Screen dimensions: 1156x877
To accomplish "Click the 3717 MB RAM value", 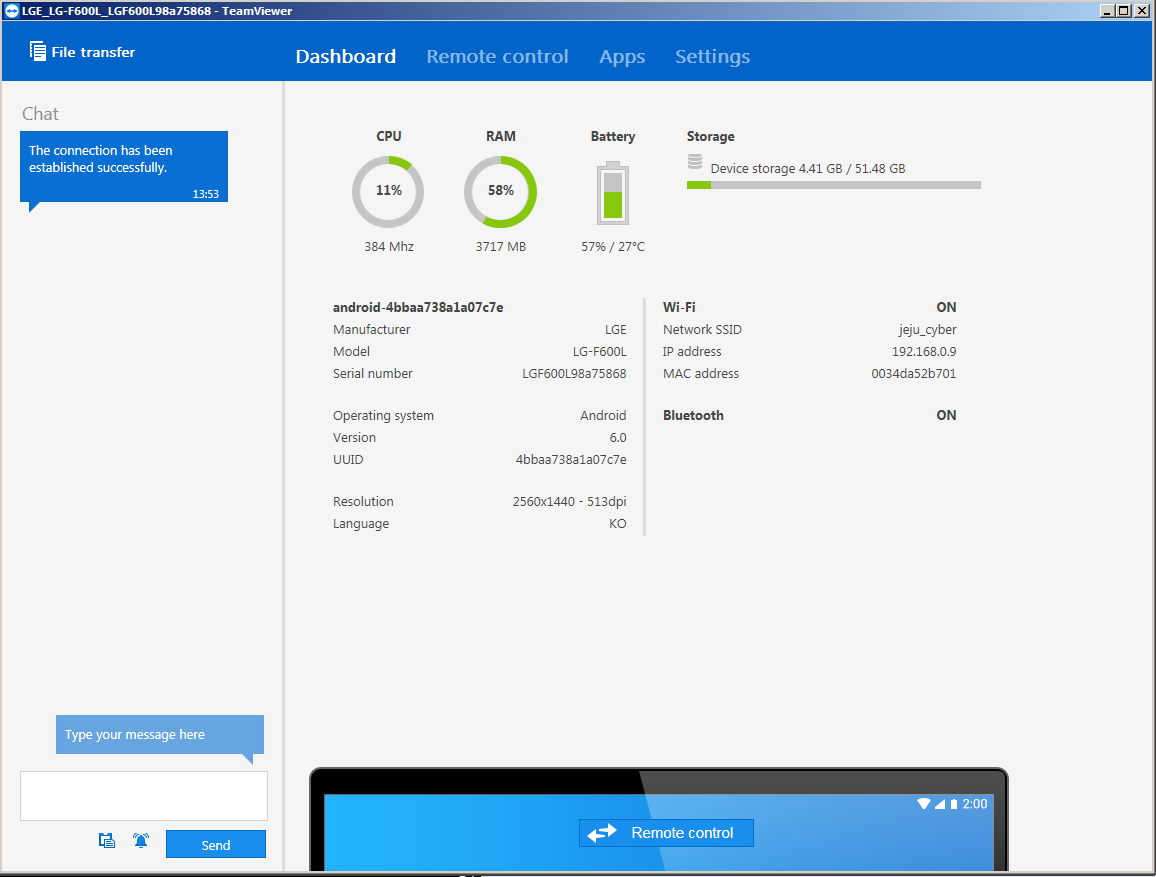I will (x=501, y=247).
